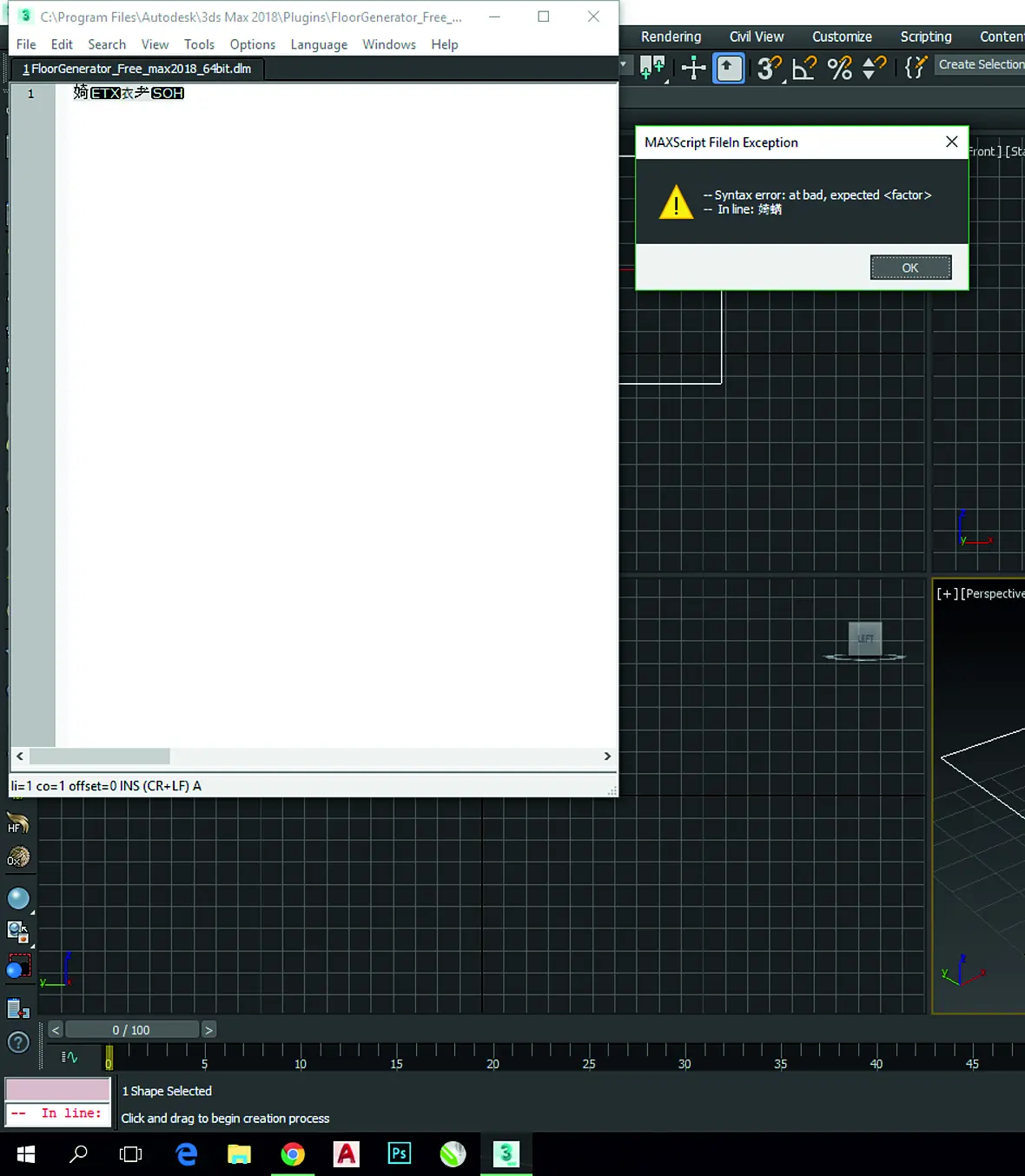Click the editor horizontal scrollbar left arrow
The image size is (1025, 1176).
tap(20, 756)
